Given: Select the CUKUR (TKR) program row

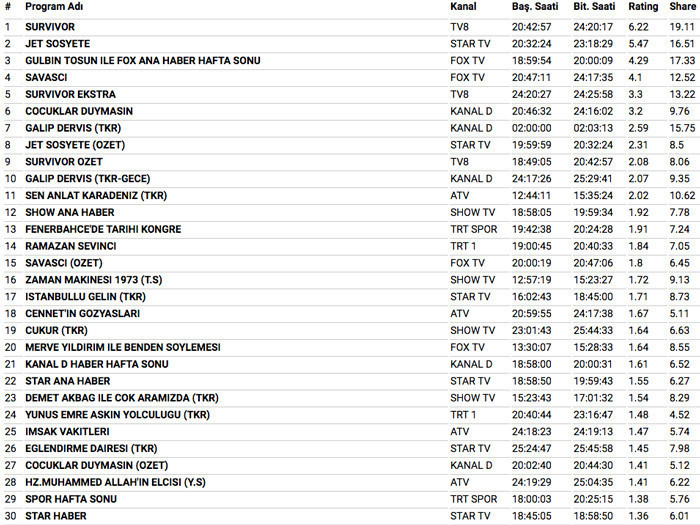Looking at the screenshot, I should coord(56,330).
